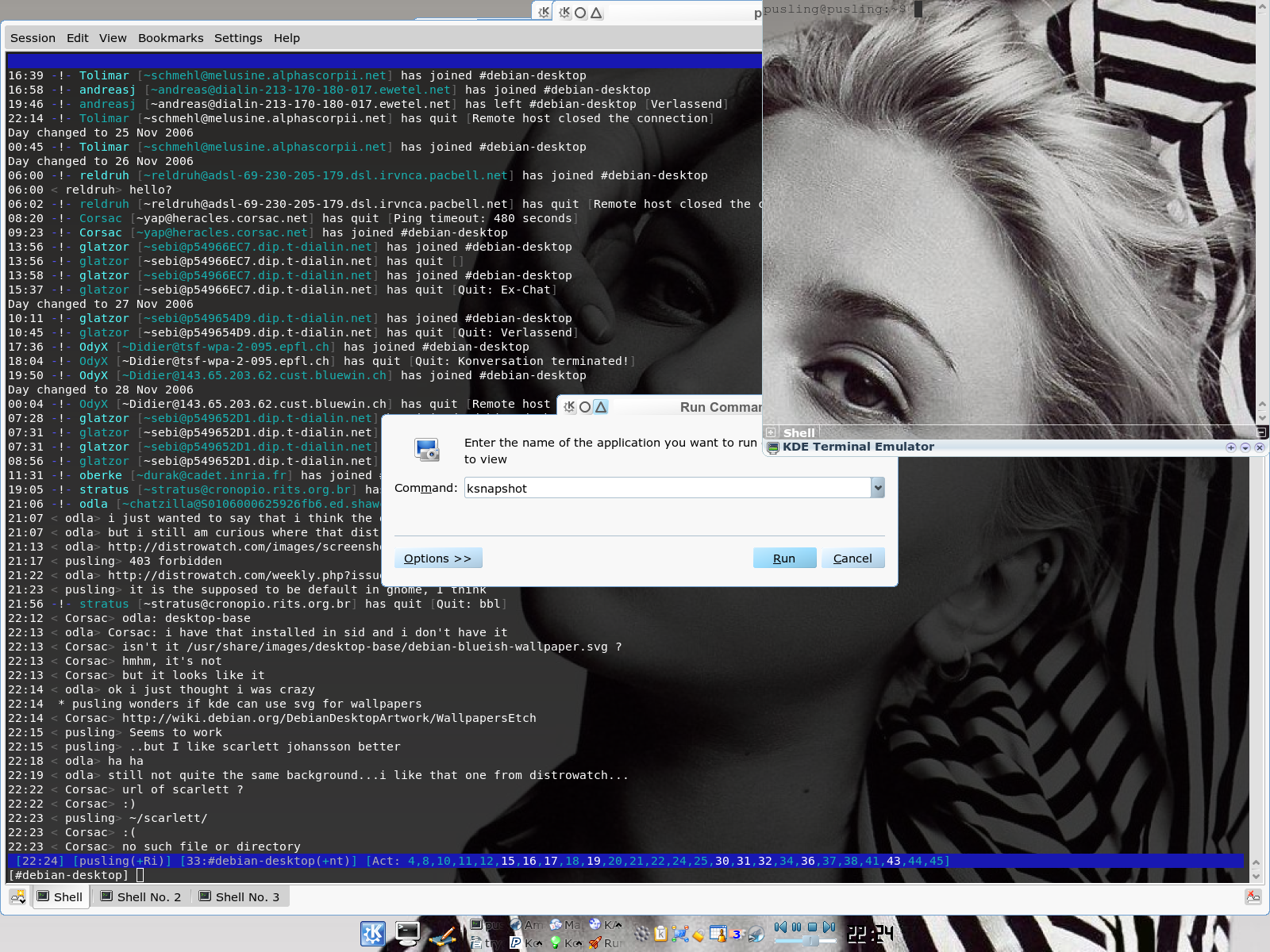Viewport: 1270px width, 952px height.
Task: Click the K window menu icon on Run Command titlebar
Action: 569,407
